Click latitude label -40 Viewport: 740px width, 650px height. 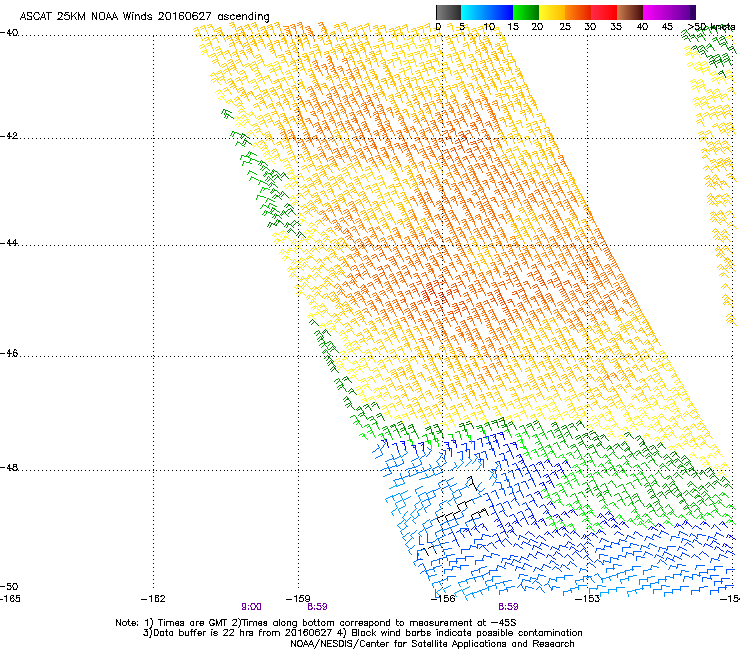9,33
